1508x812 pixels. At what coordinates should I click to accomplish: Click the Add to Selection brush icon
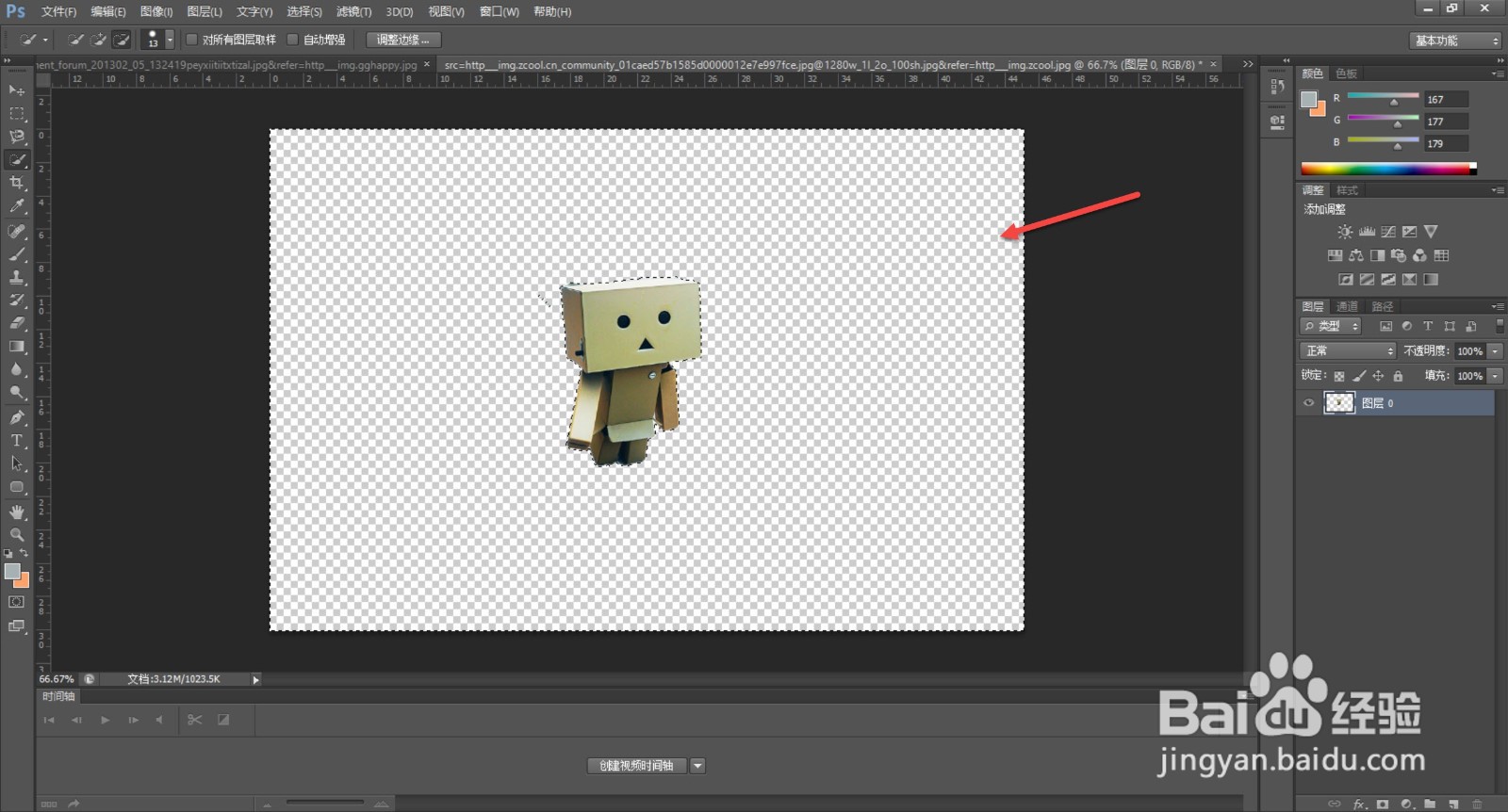tap(99, 40)
